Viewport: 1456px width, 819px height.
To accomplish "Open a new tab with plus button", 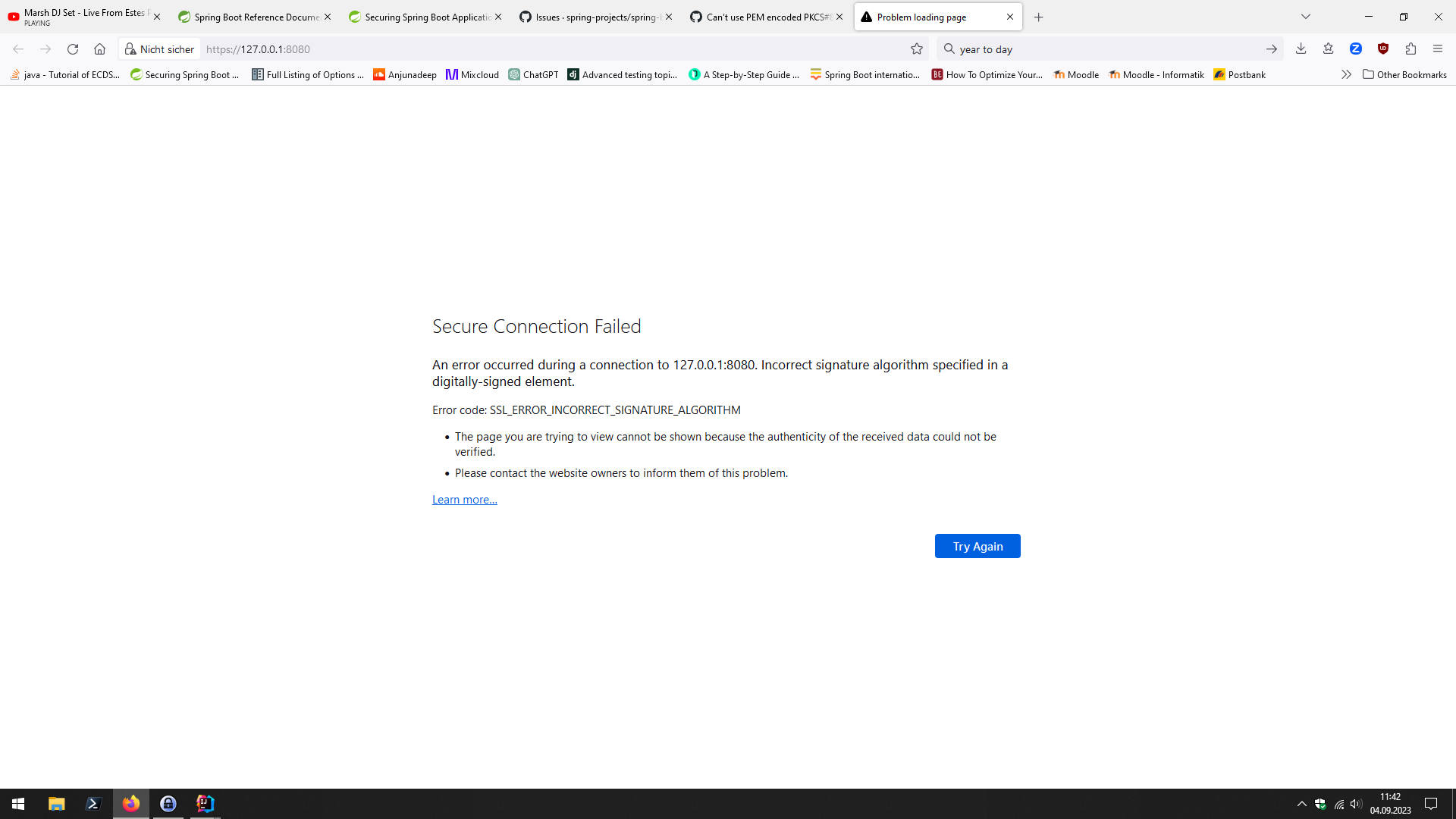I will point(1039,17).
